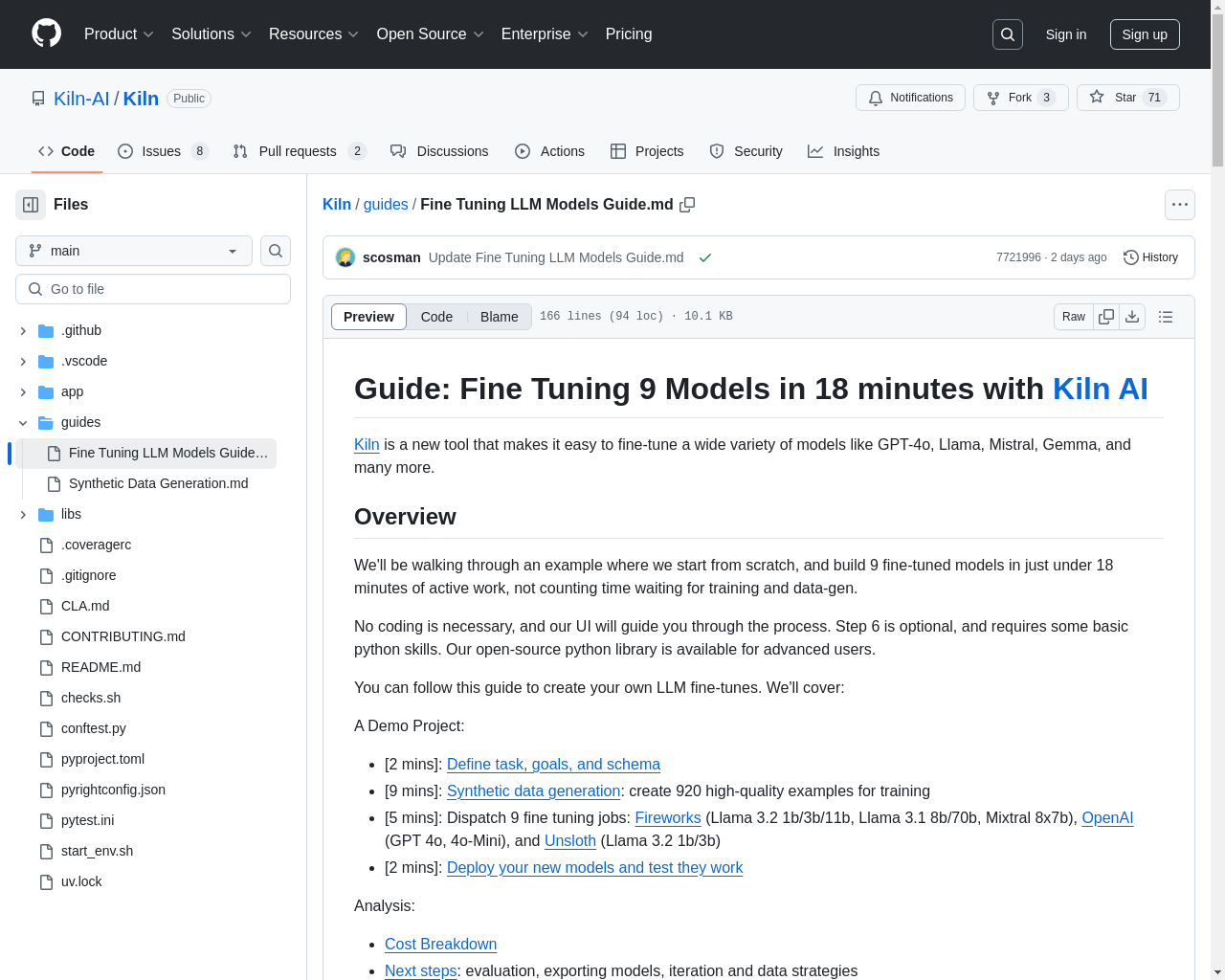1225x980 pixels.
Task: Switch to Code view of file
Action: click(x=436, y=317)
